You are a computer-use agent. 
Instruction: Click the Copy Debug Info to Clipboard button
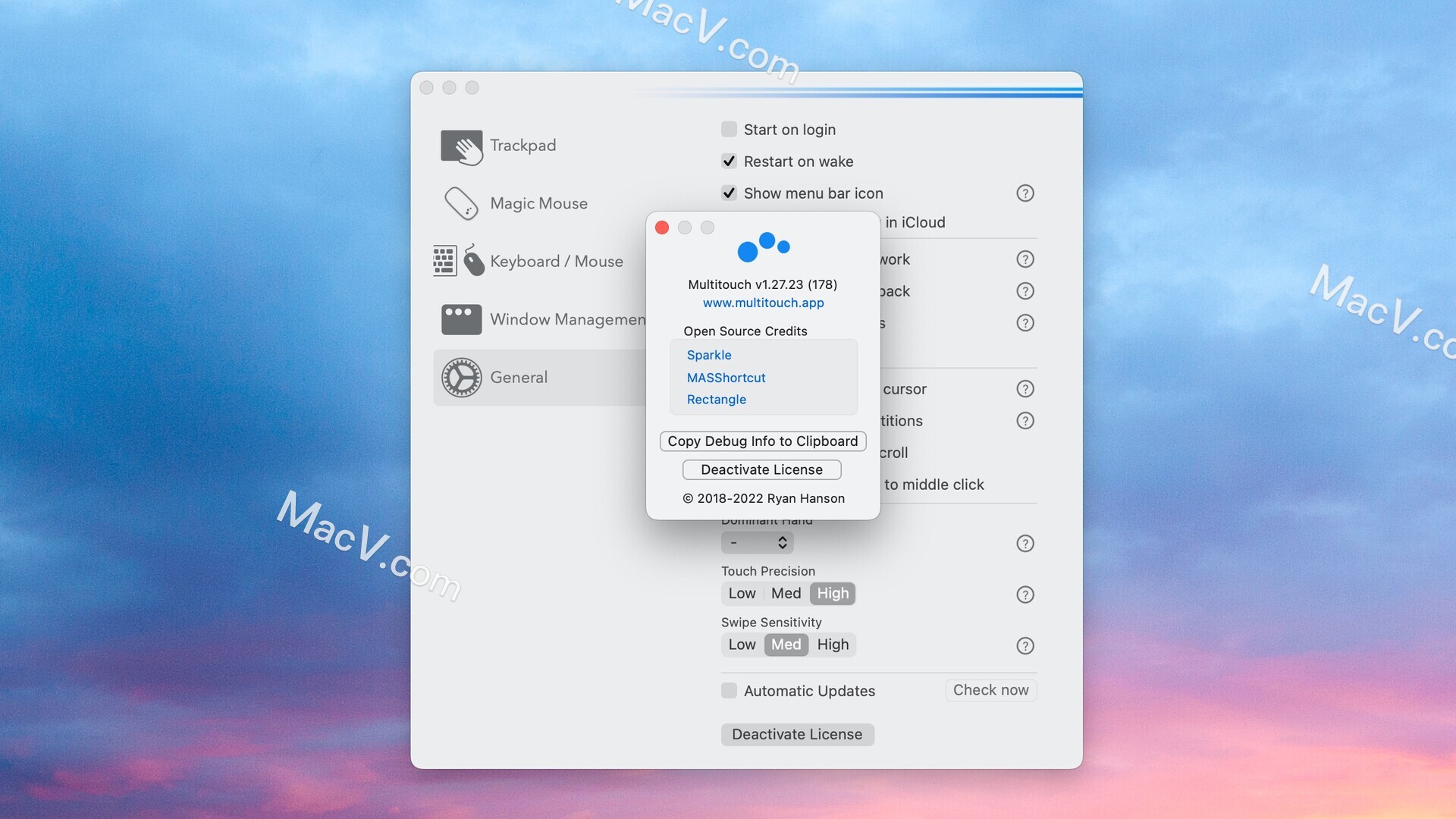(762, 441)
